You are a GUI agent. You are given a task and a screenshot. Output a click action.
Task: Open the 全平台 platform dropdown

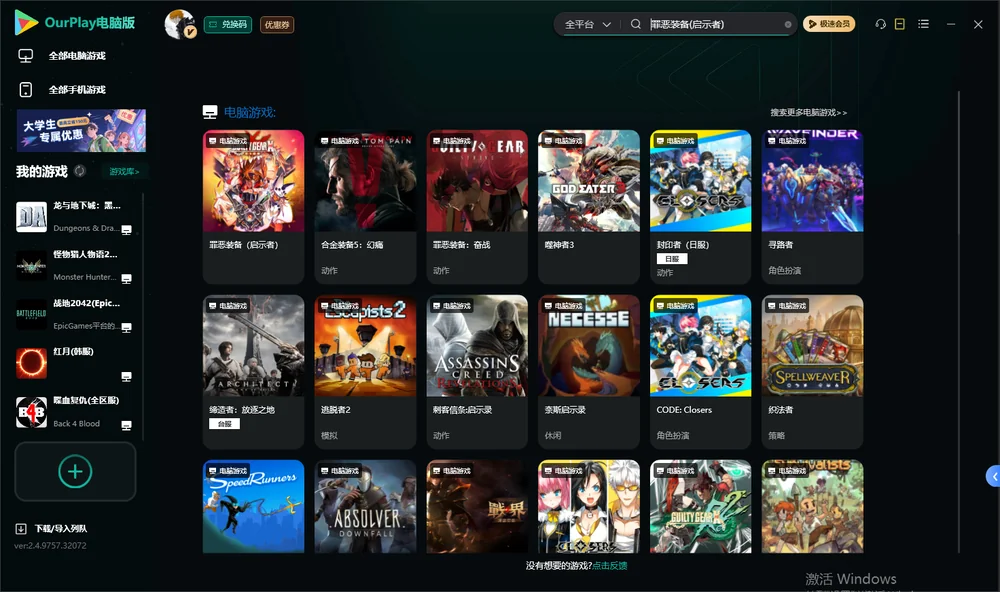587,24
